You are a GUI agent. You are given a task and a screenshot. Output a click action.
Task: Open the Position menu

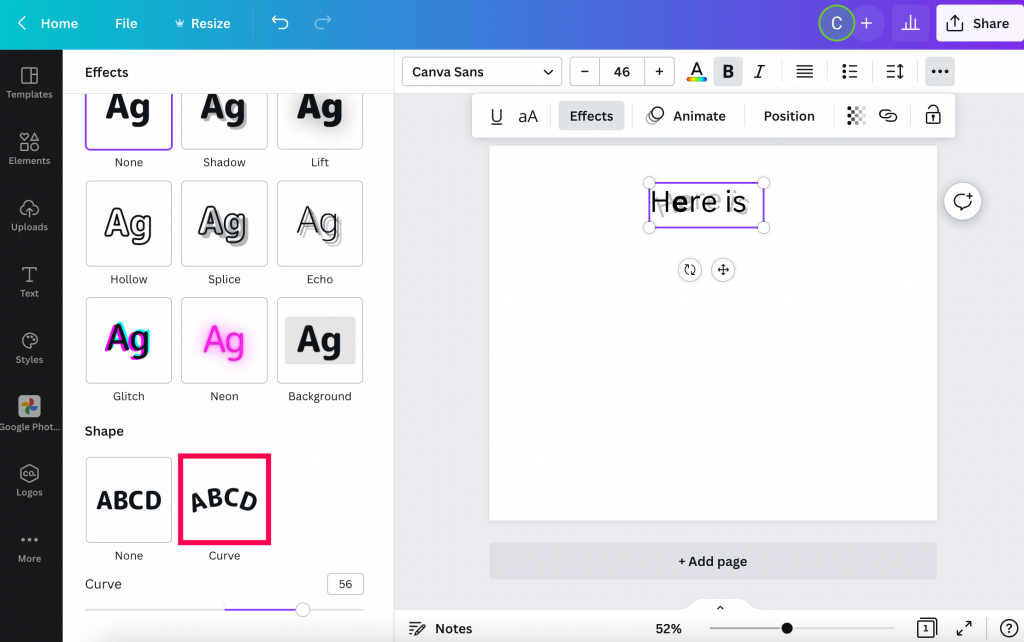pyautogui.click(x=788, y=115)
